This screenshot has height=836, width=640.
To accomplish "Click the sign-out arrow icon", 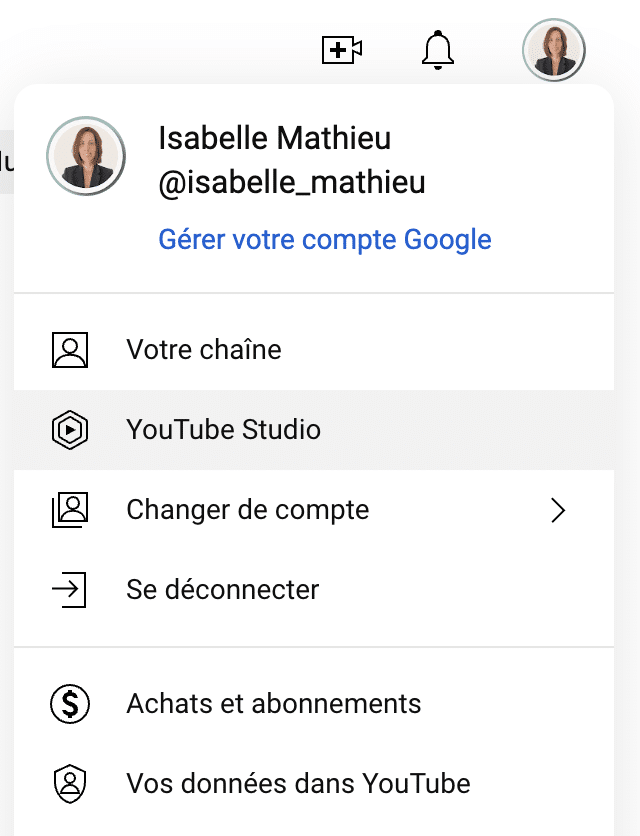I will click(x=69, y=590).
